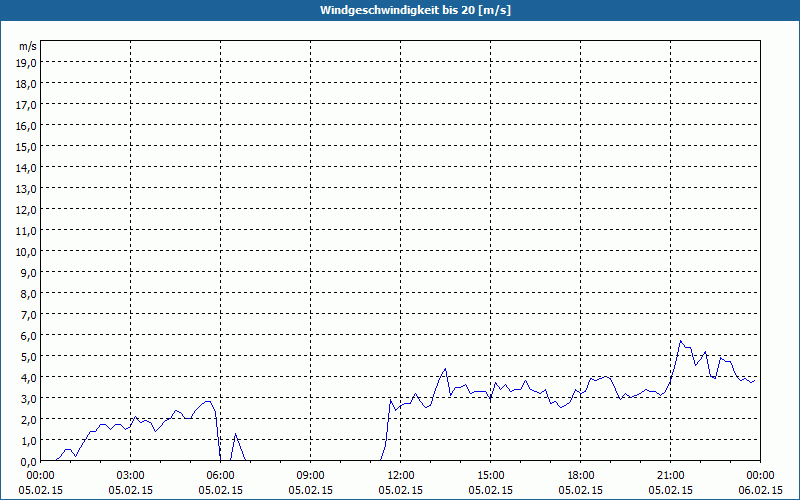
Task: Click the 10,0 y-axis label
Action: pyautogui.click(x=28, y=252)
